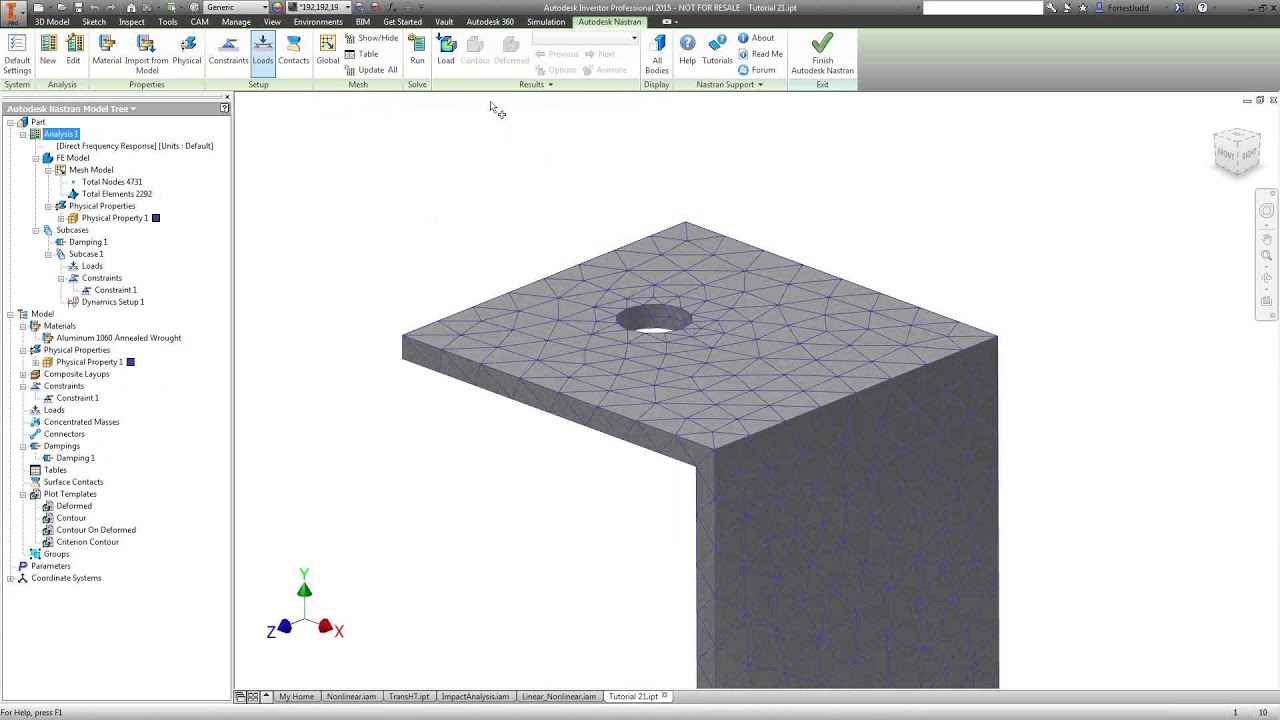
Task: Collapse the FE Model tree node
Action: point(35,158)
